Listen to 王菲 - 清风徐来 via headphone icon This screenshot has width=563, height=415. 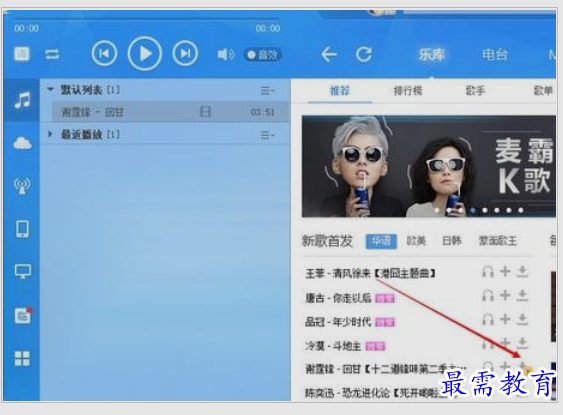[488, 272]
